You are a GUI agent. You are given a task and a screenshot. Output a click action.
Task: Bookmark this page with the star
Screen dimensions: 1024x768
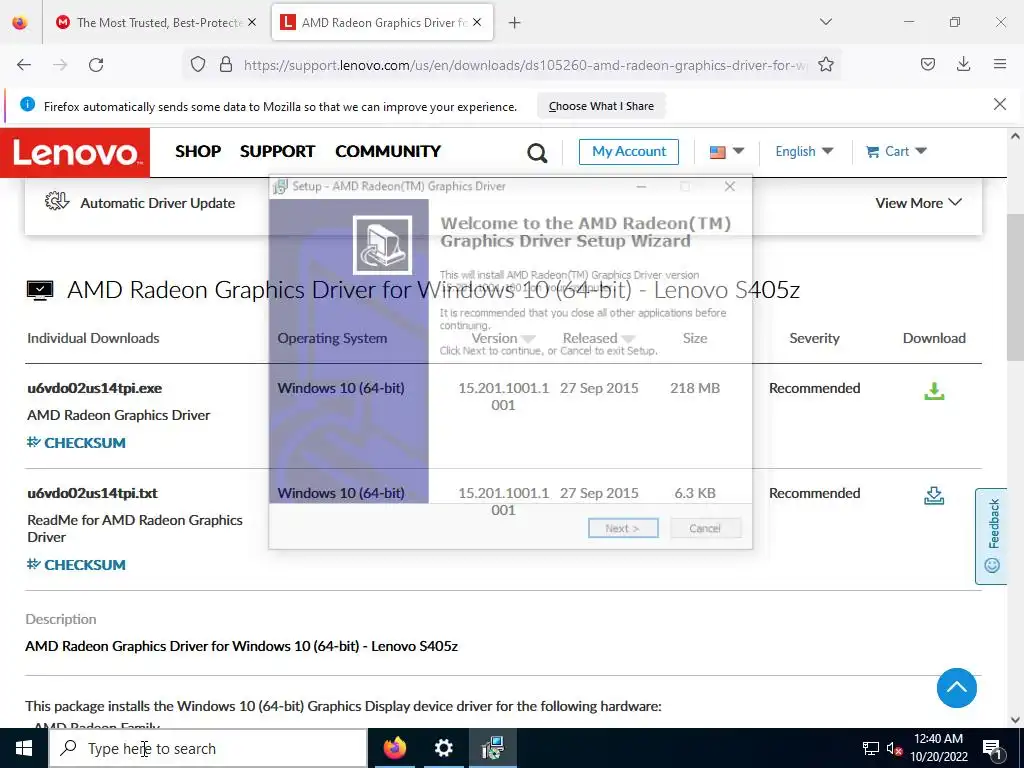(x=825, y=65)
